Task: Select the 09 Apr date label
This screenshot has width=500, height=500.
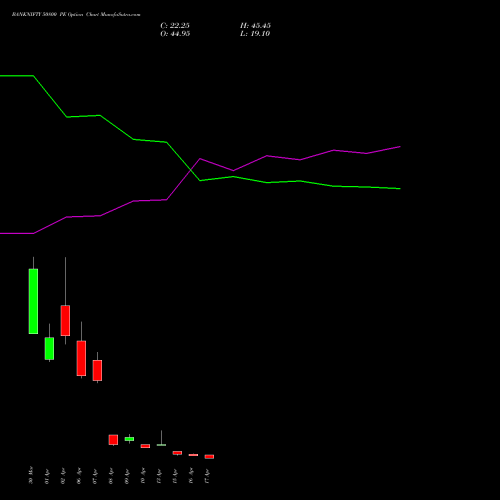Action: (127, 476)
